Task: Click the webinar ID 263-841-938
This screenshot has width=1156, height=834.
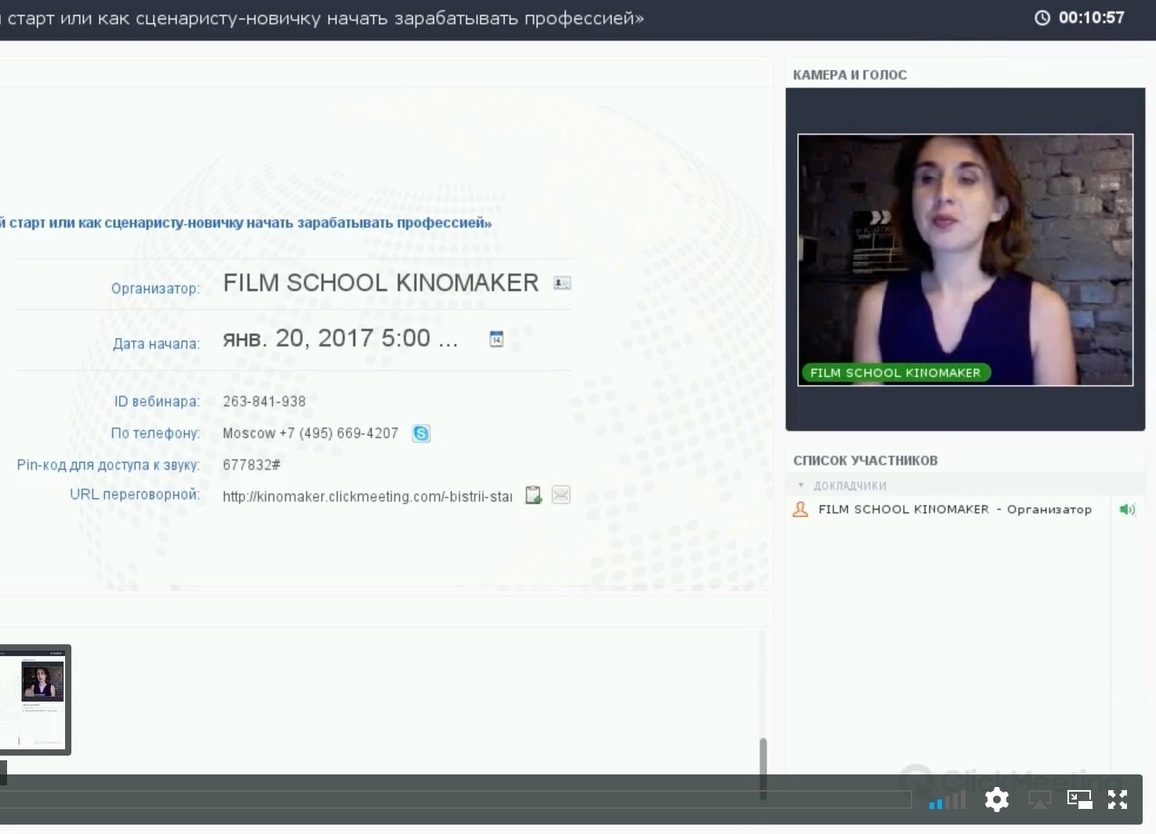Action: click(264, 401)
